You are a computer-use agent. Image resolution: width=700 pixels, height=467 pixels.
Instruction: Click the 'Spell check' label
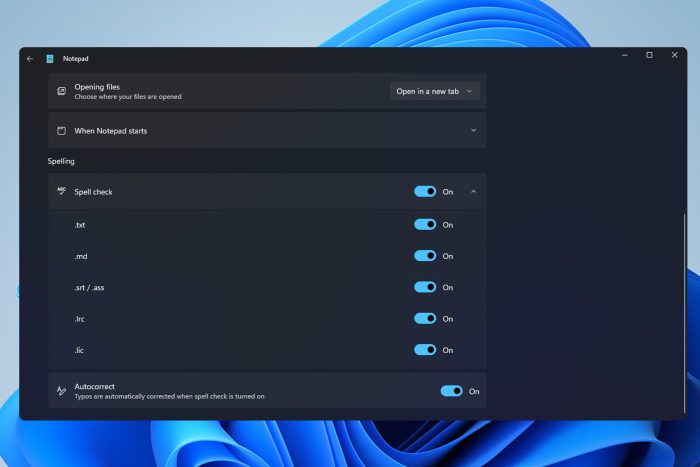pos(93,192)
